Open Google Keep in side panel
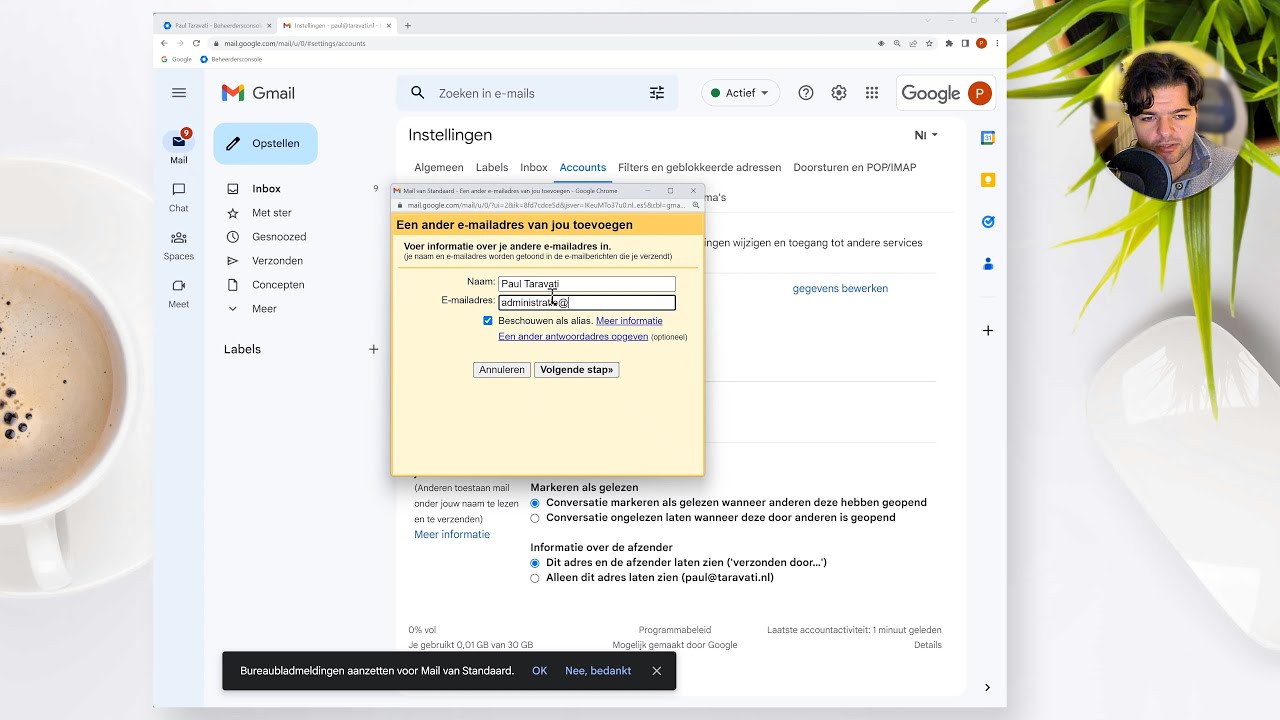Image resolution: width=1280 pixels, height=720 pixels. pyautogui.click(x=988, y=180)
